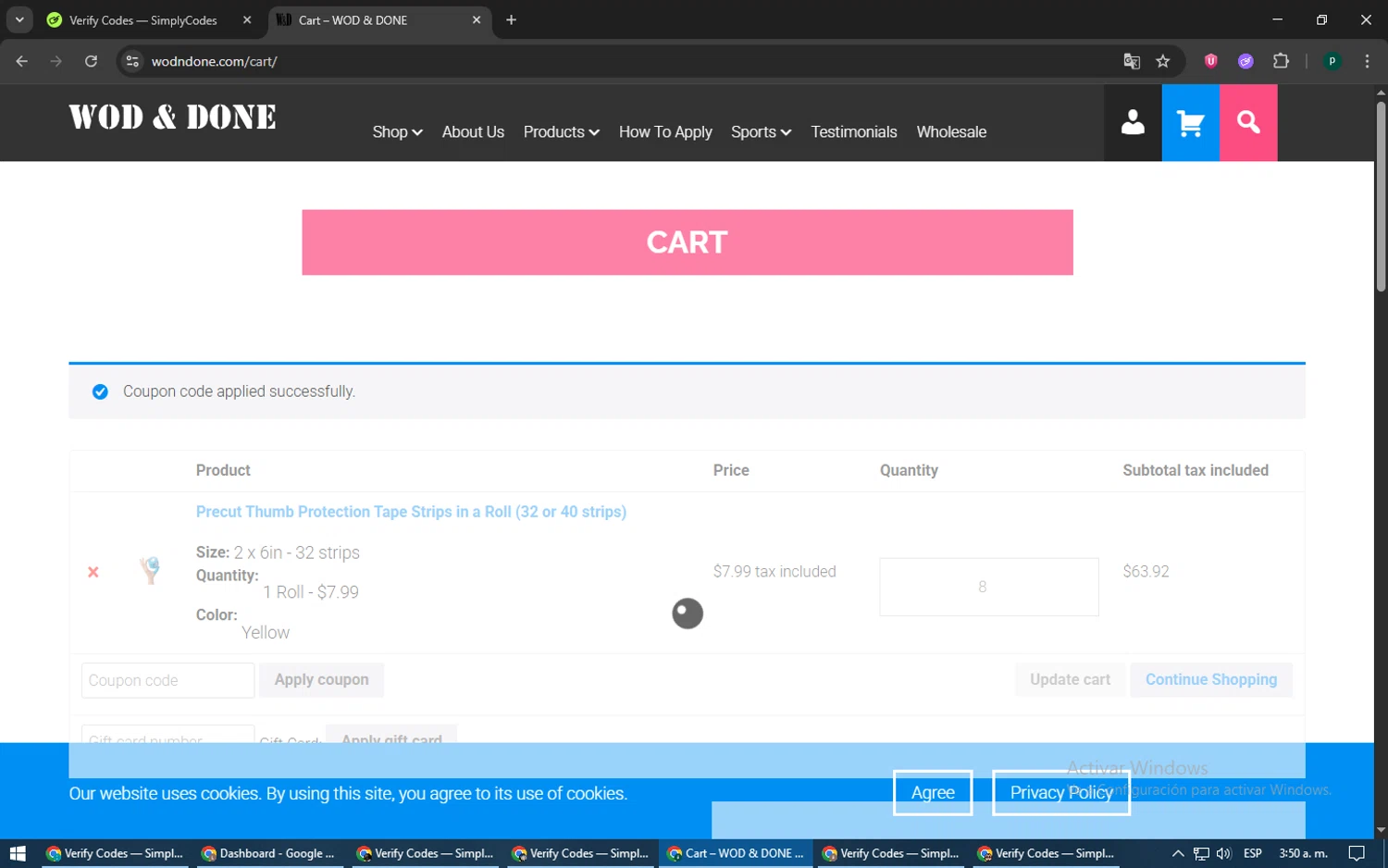Open the browser extensions puzzle icon
This screenshot has width=1388, height=868.
click(x=1281, y=61)
